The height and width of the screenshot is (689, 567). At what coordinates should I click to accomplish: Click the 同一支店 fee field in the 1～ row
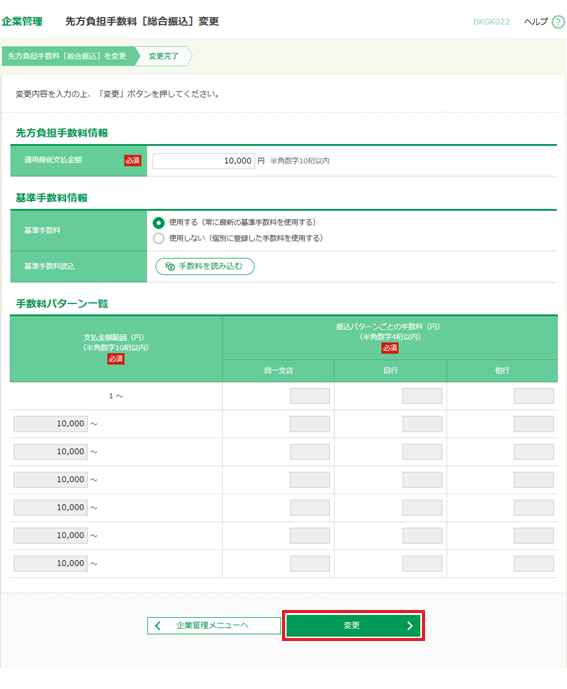pyautogui.click(x=310, y=396)
